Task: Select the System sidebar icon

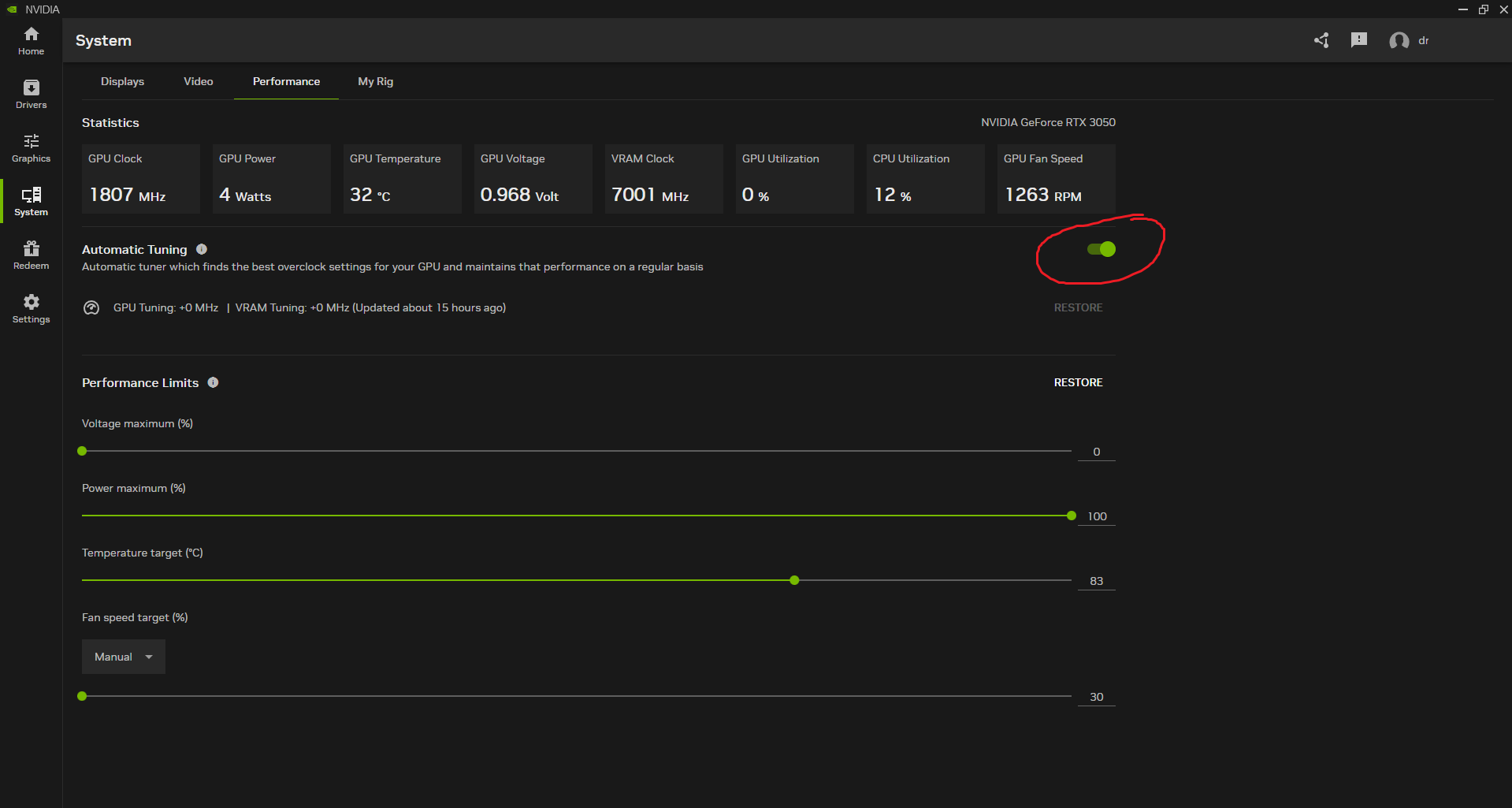Action: 32,202
